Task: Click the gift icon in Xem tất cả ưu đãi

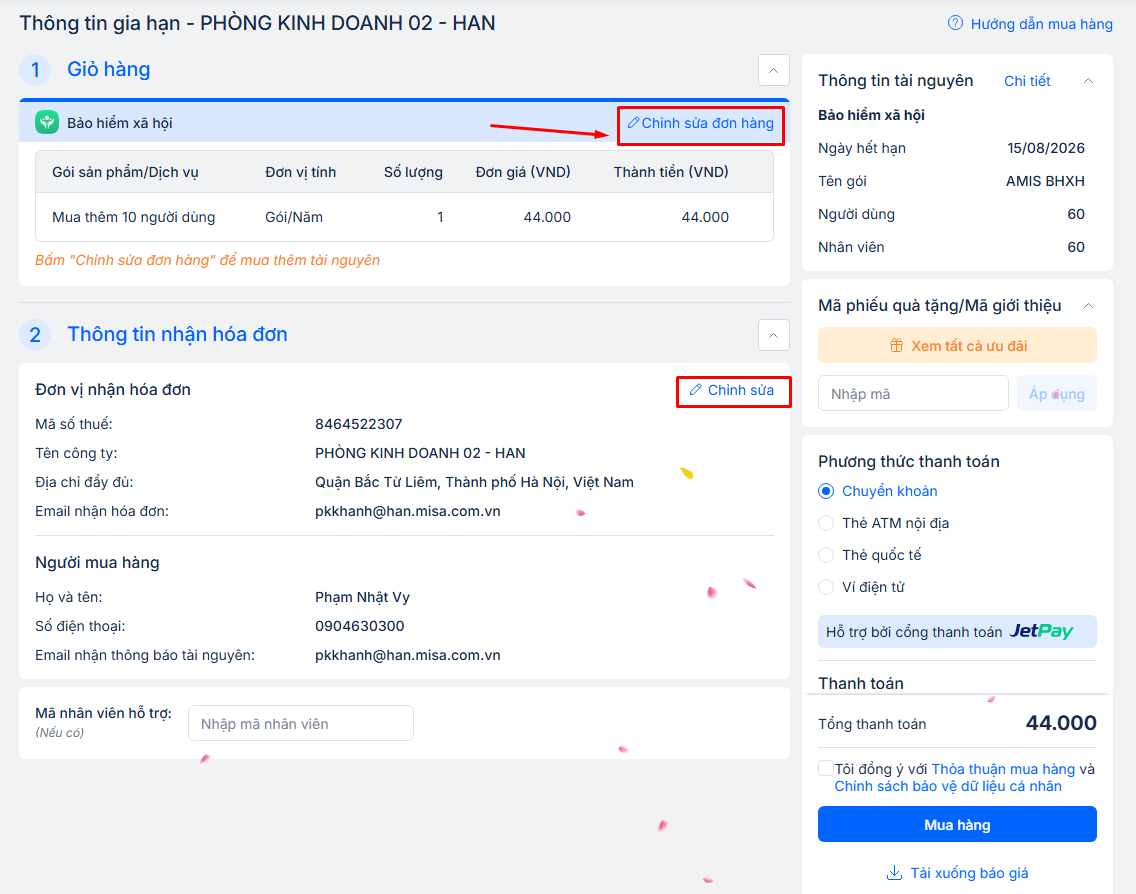Action: pos(896,346)
